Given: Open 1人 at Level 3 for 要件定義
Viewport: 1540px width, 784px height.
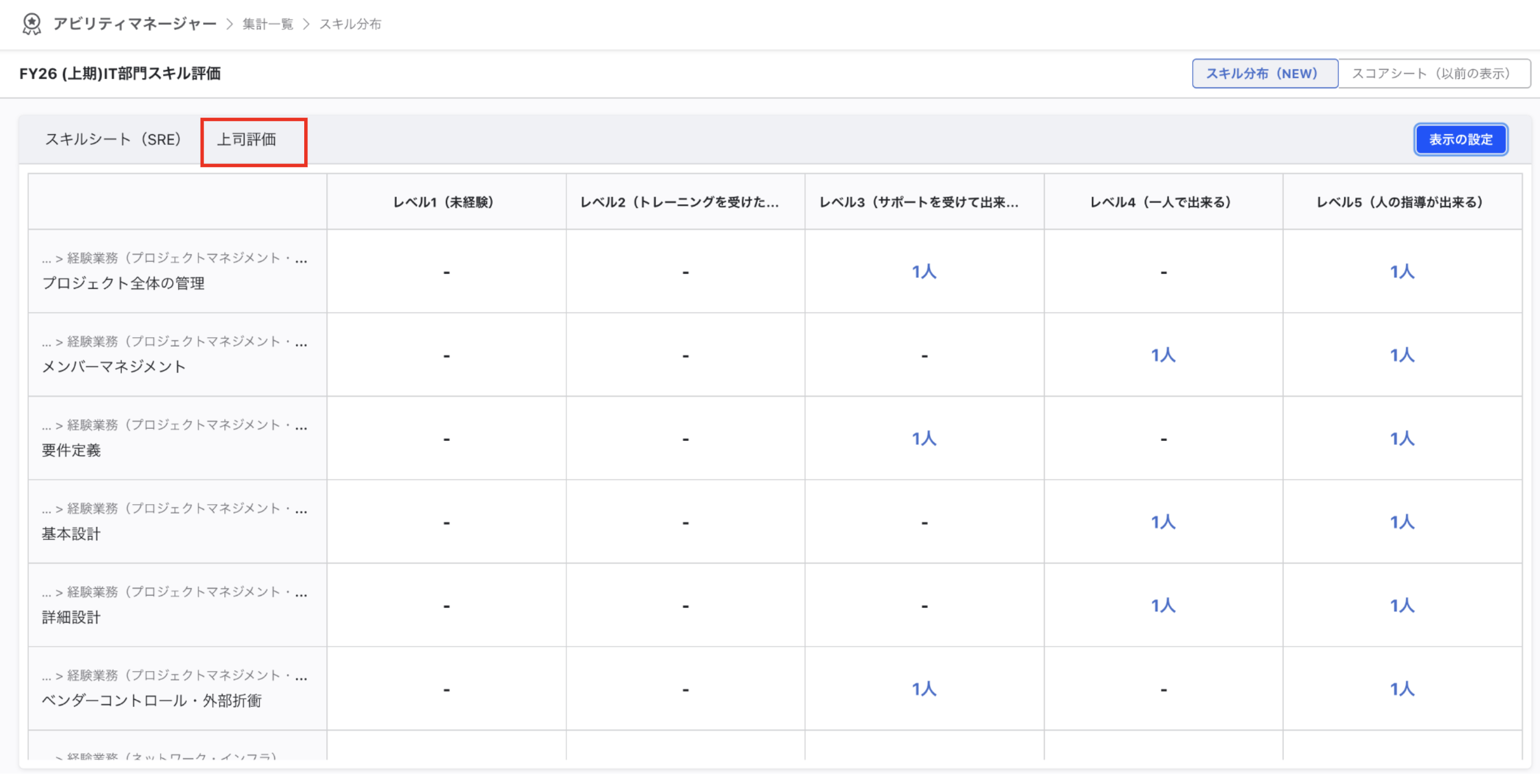Looking at the screenshot, I should click(924, 439).
